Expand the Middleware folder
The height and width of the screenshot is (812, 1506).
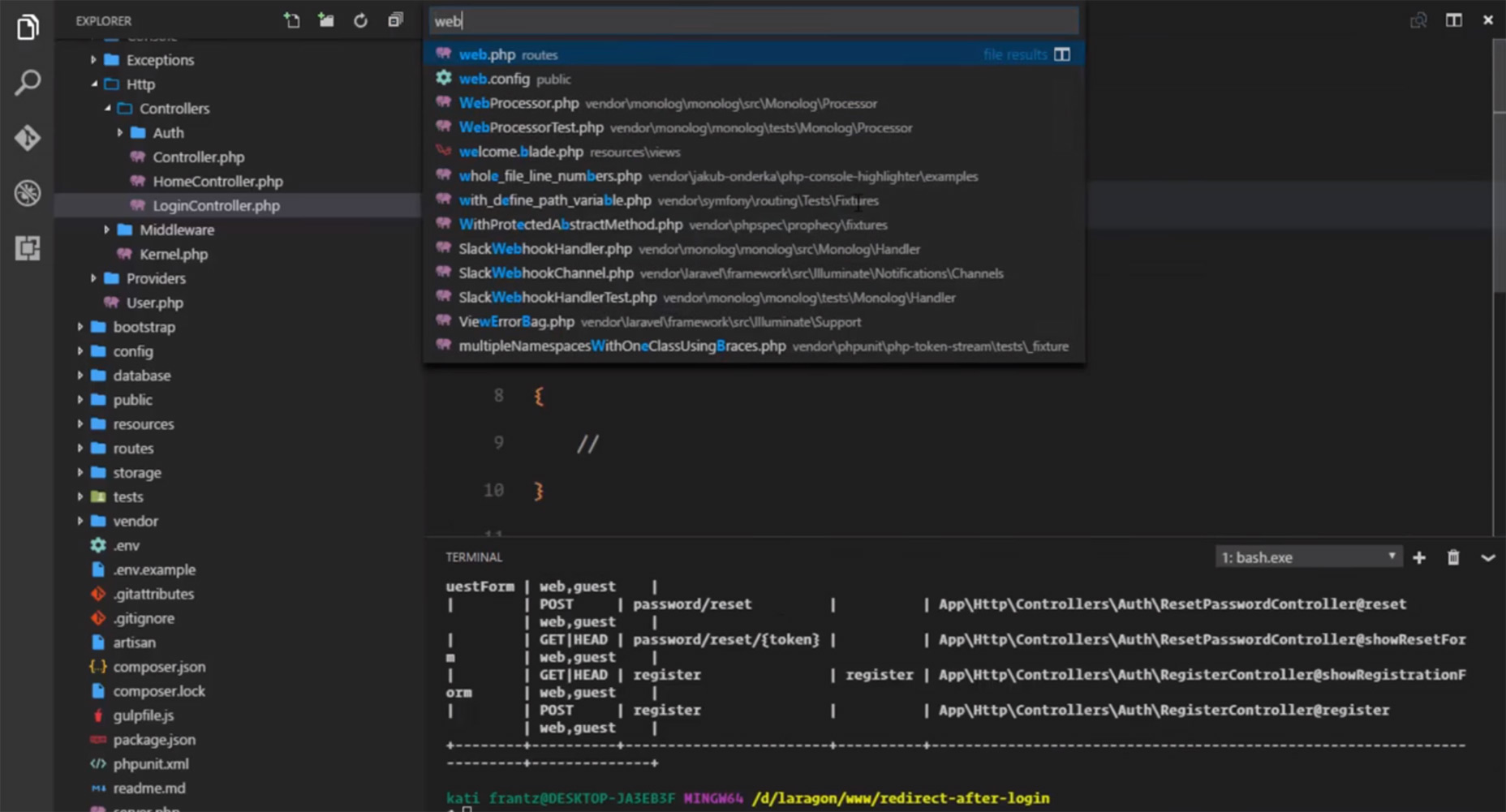pos(176,230)
